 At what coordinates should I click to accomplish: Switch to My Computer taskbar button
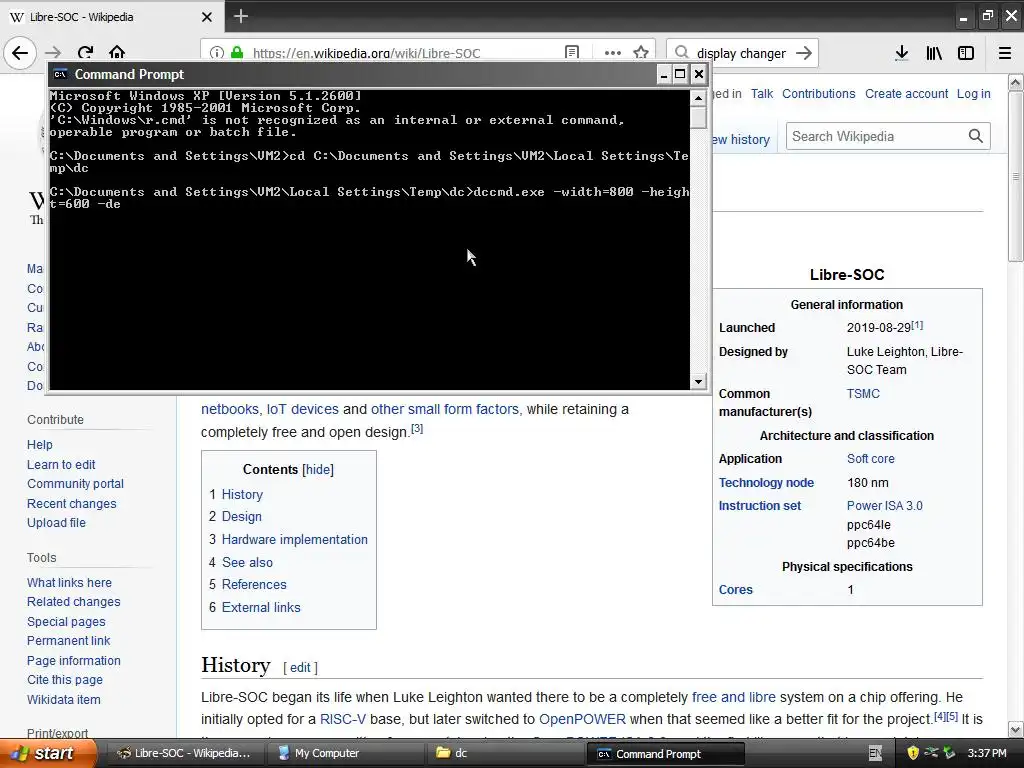pos(345,753)
